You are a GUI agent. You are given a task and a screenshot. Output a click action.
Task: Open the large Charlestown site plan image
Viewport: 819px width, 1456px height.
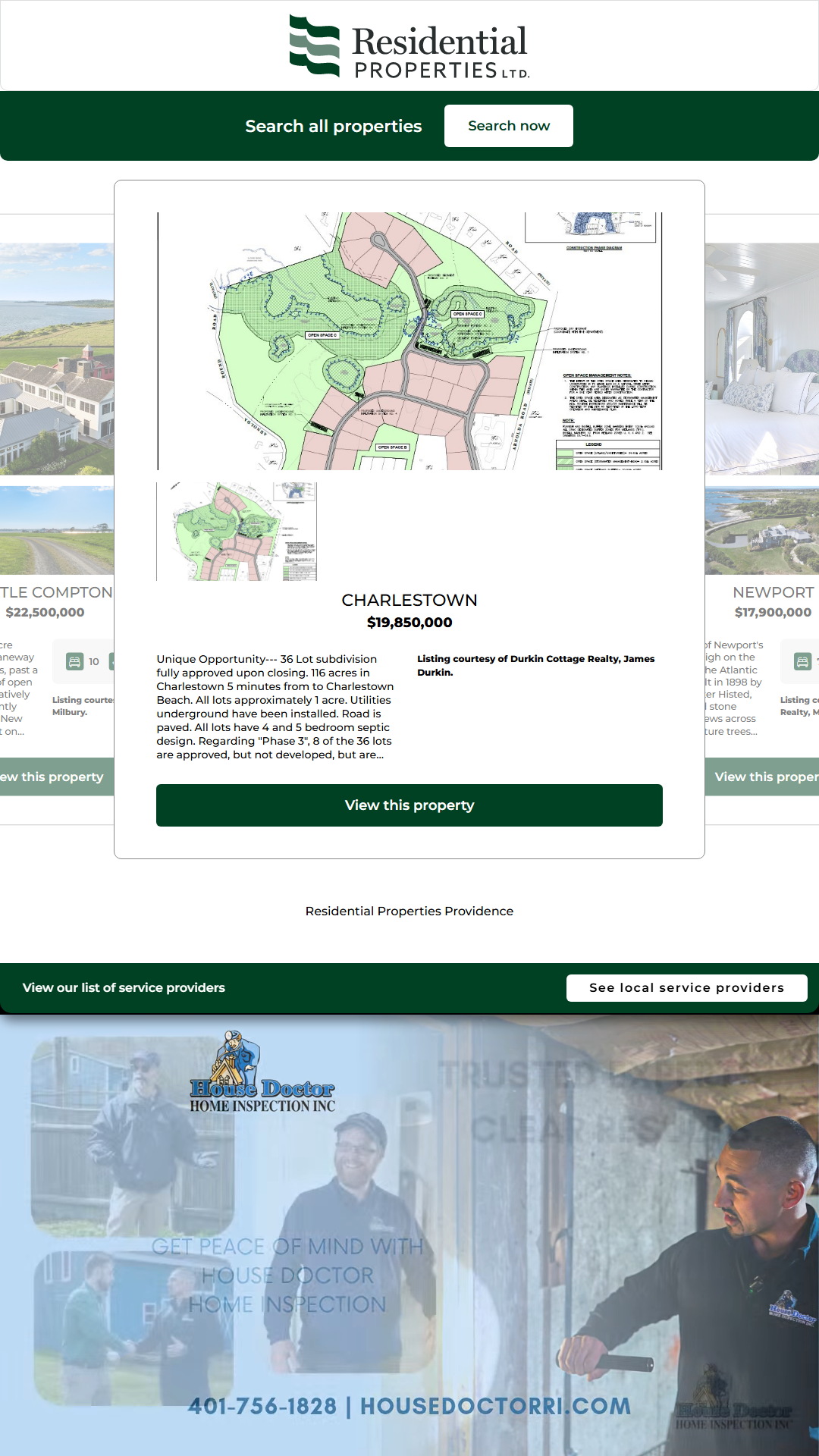point(409,341)
